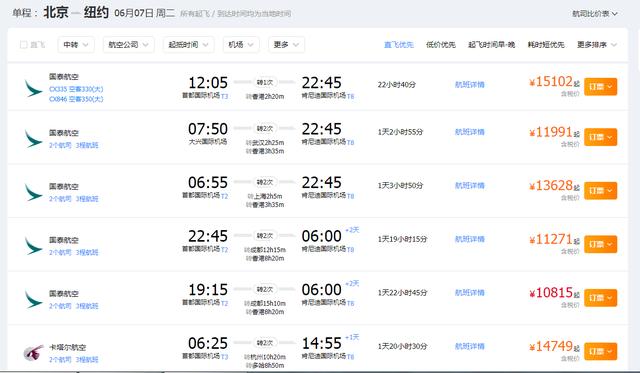The width and height of the screenshot is (640, 373).
Task: Click the 22小时40分 duration text
Action: pyautogui.click(x=397, y=84)
